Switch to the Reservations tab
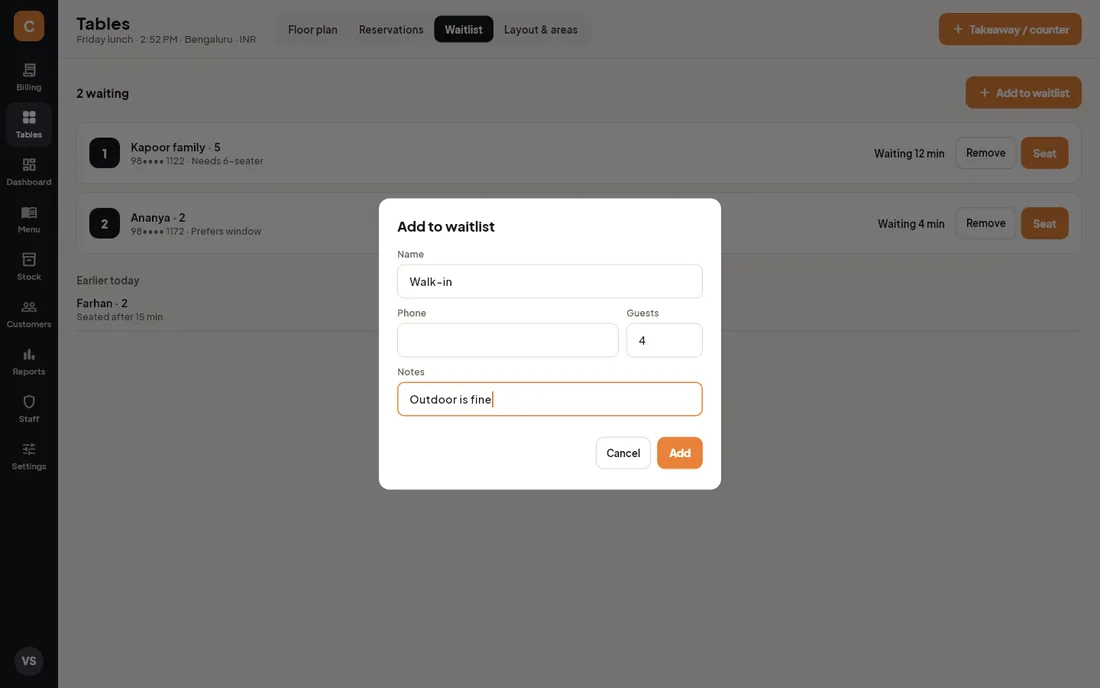Screen dimensions: 1100x688 pos(391,29)
